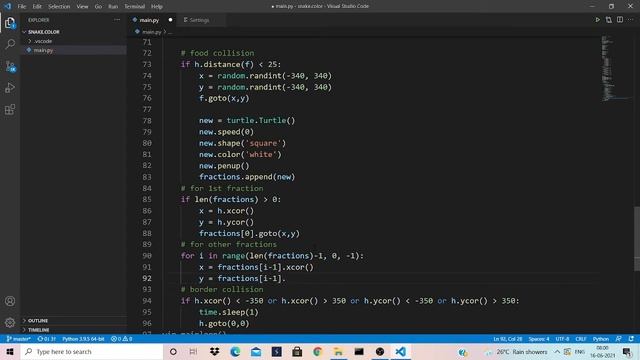Place cursor on '# food collision' comment
The image size is (640, 360).
point(217,53)
